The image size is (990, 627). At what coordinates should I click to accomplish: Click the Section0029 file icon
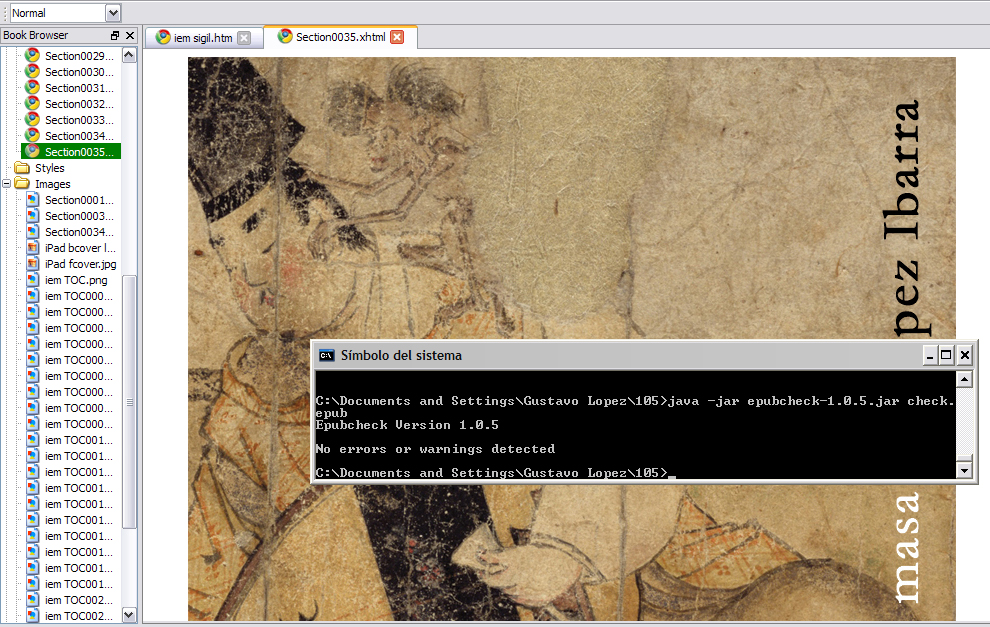(32, 56)
